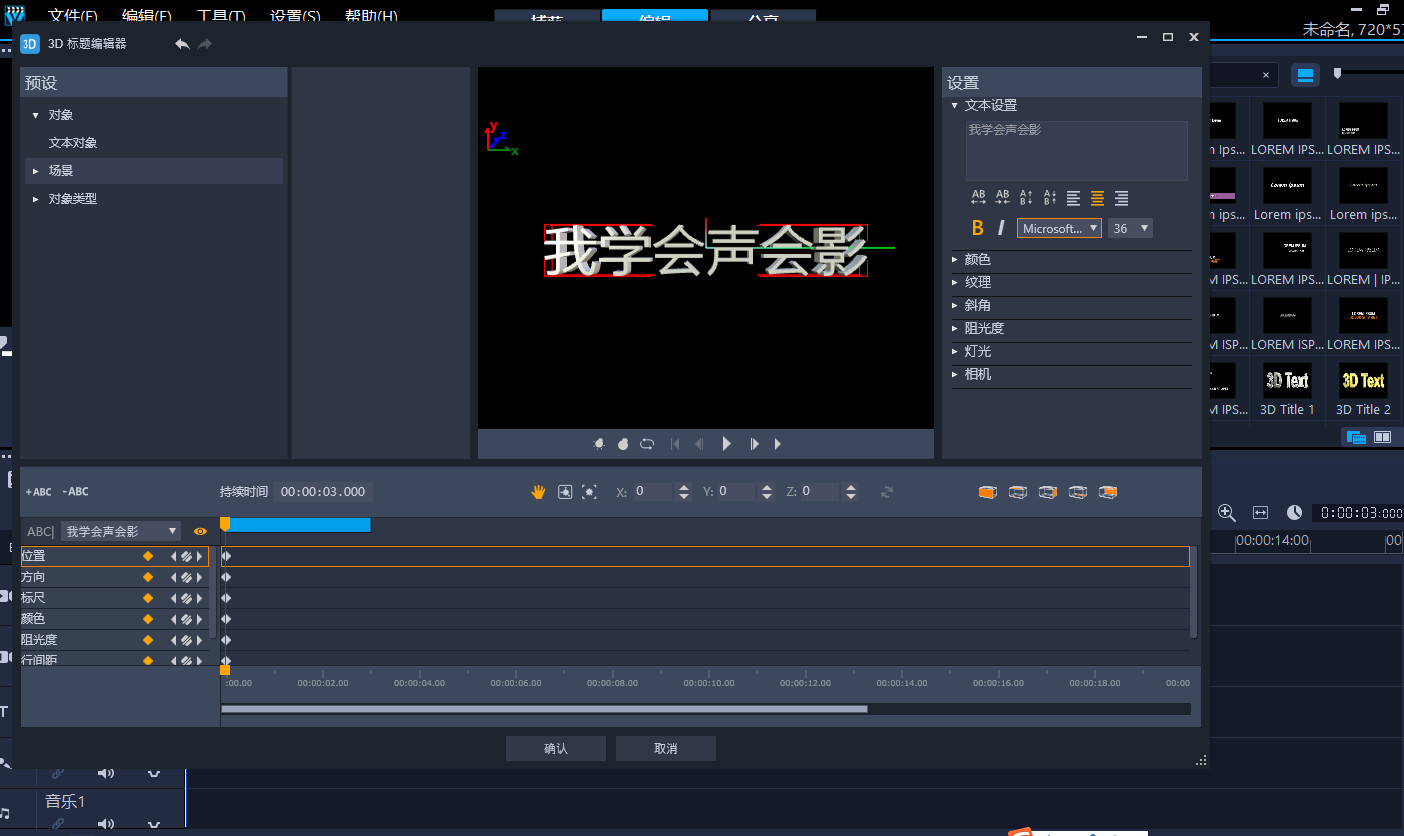
Task: Toggle eye visibility of text object
Action: [200, 531]
